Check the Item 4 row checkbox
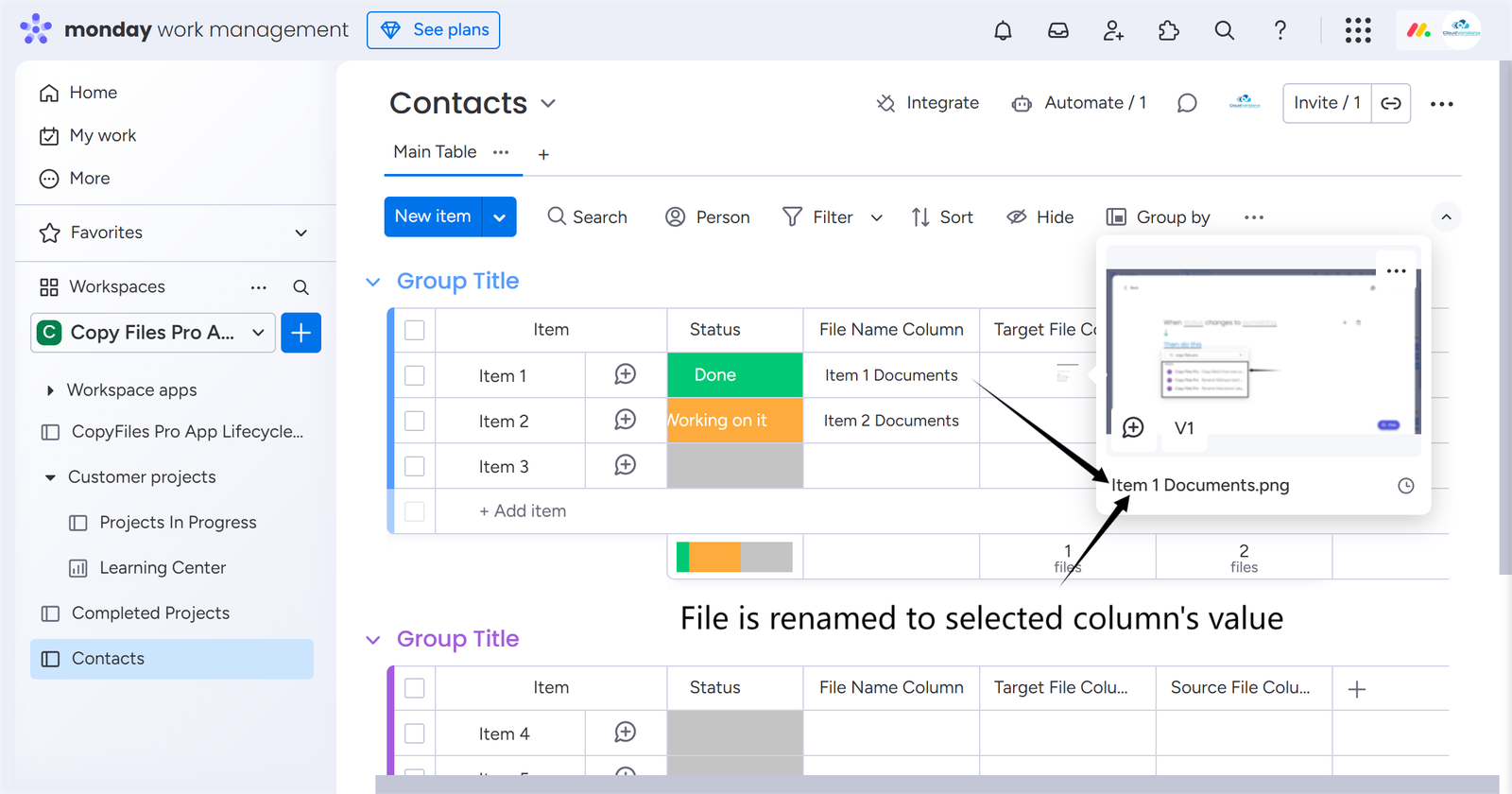This screenshot has height=794, width=1512. click(x=415, y=734)
